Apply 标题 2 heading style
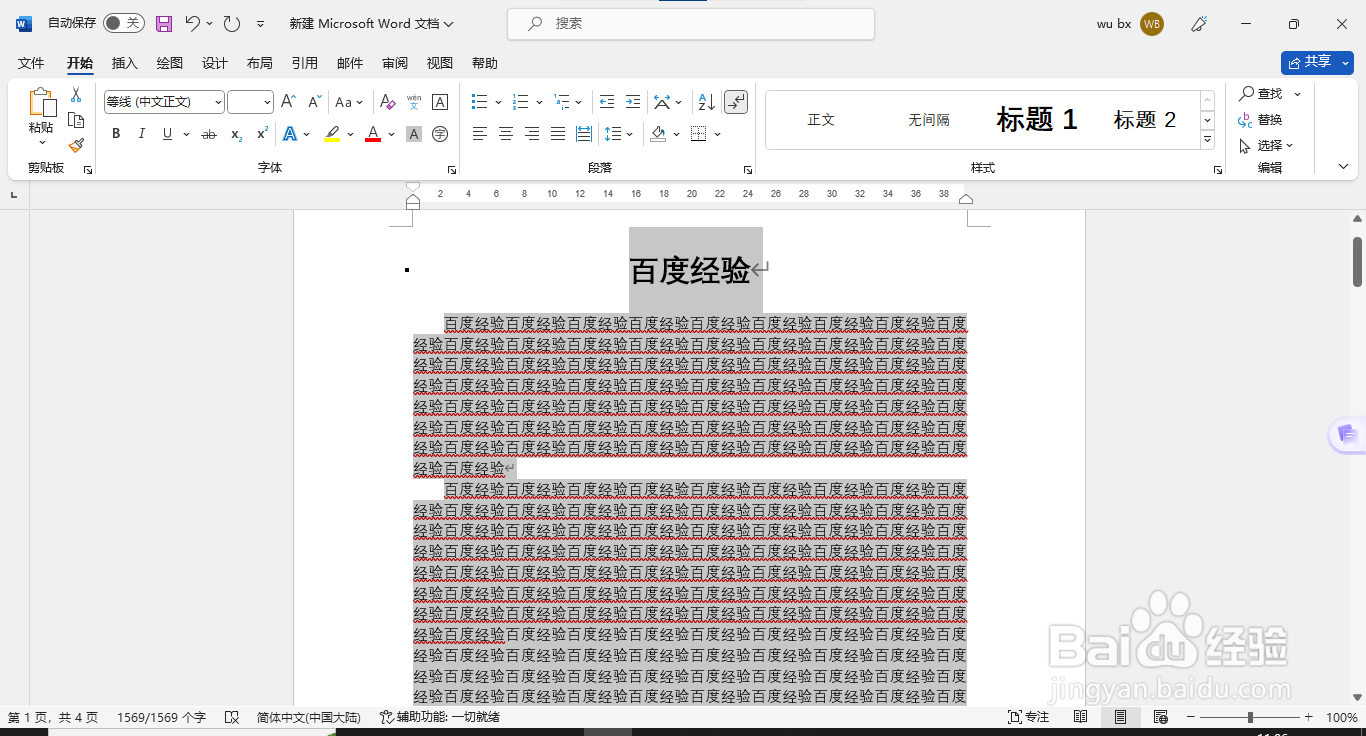The image size is (1366, 736). click(1145, 120)
